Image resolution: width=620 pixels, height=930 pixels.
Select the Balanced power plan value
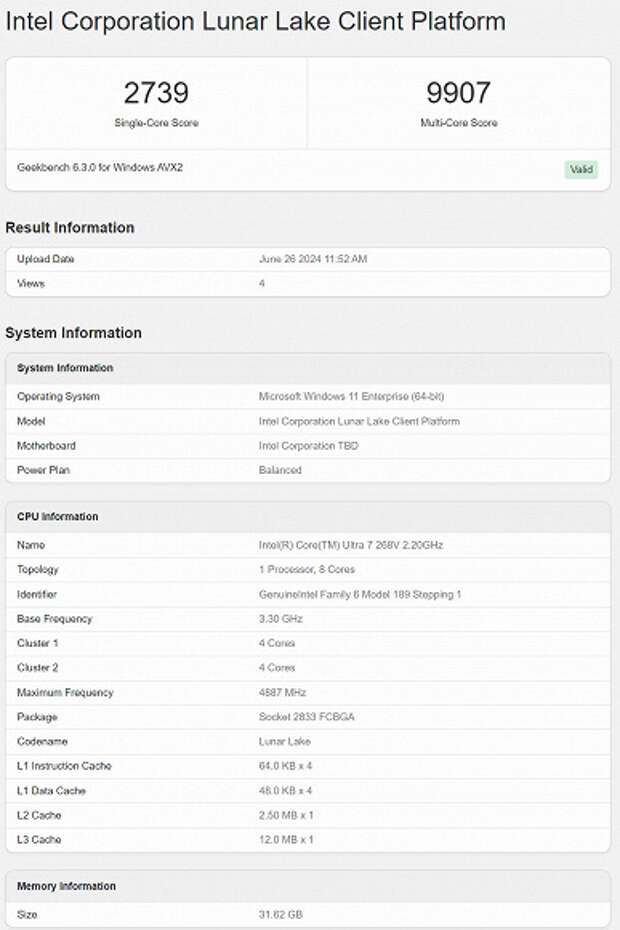point(280,470)
